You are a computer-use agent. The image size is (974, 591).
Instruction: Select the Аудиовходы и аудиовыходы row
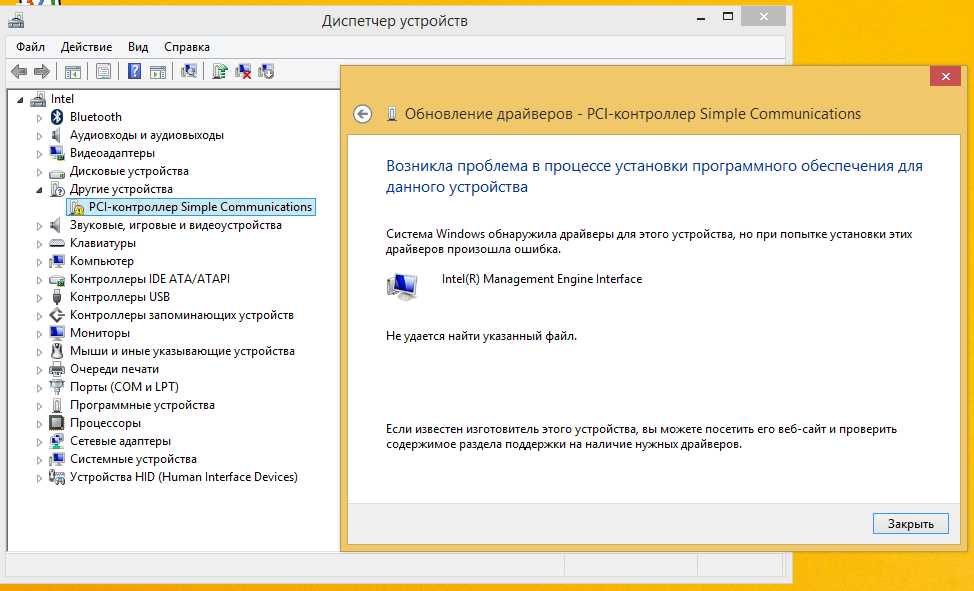click(x=147, y=135)
